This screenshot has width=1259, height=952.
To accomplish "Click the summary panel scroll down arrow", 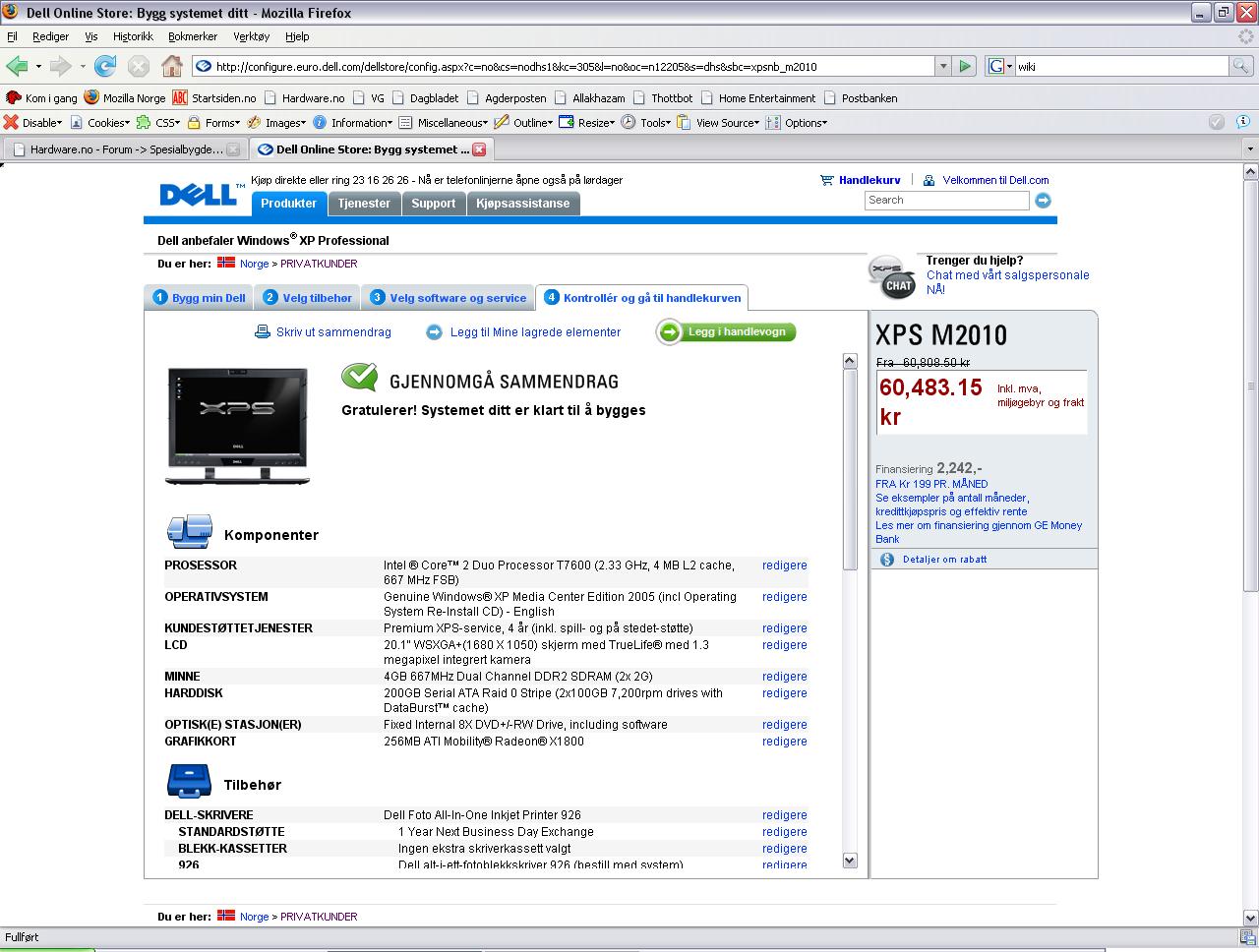I will click(850, 861).
